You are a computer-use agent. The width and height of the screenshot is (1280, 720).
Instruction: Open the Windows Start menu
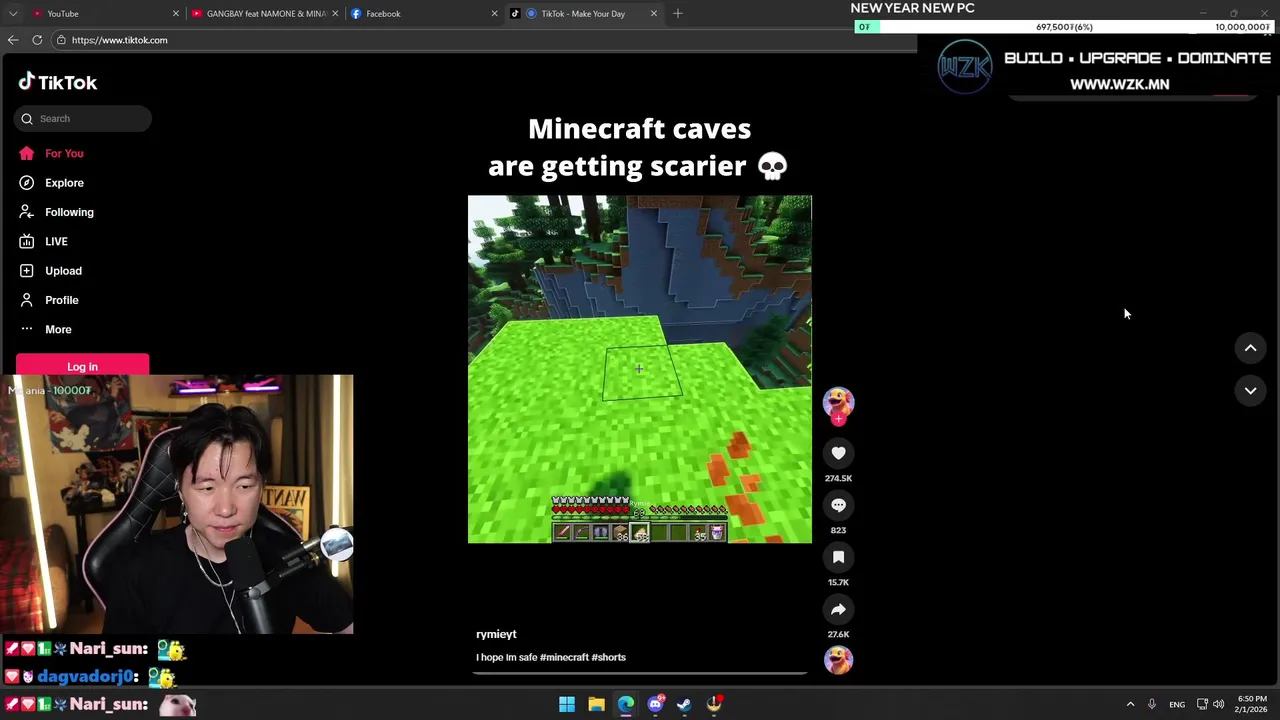[x=567, y=704]
